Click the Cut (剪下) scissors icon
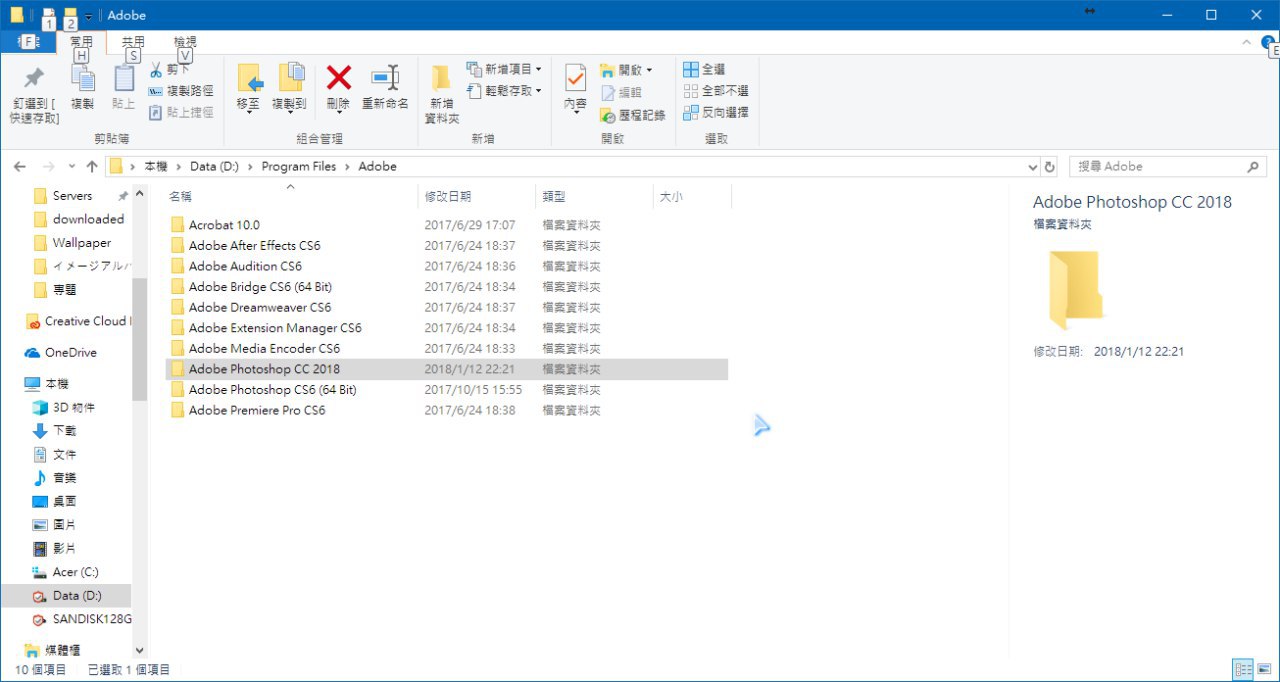Viewport: 1280px width, 682px height. [157, 70]
